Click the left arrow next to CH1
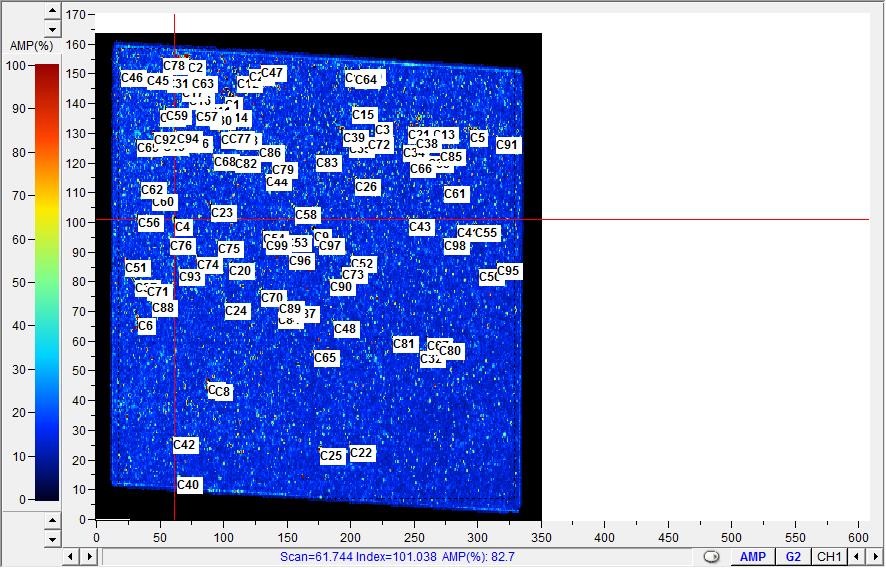Screen dimensions: 886x568 (x=856, y=556)
